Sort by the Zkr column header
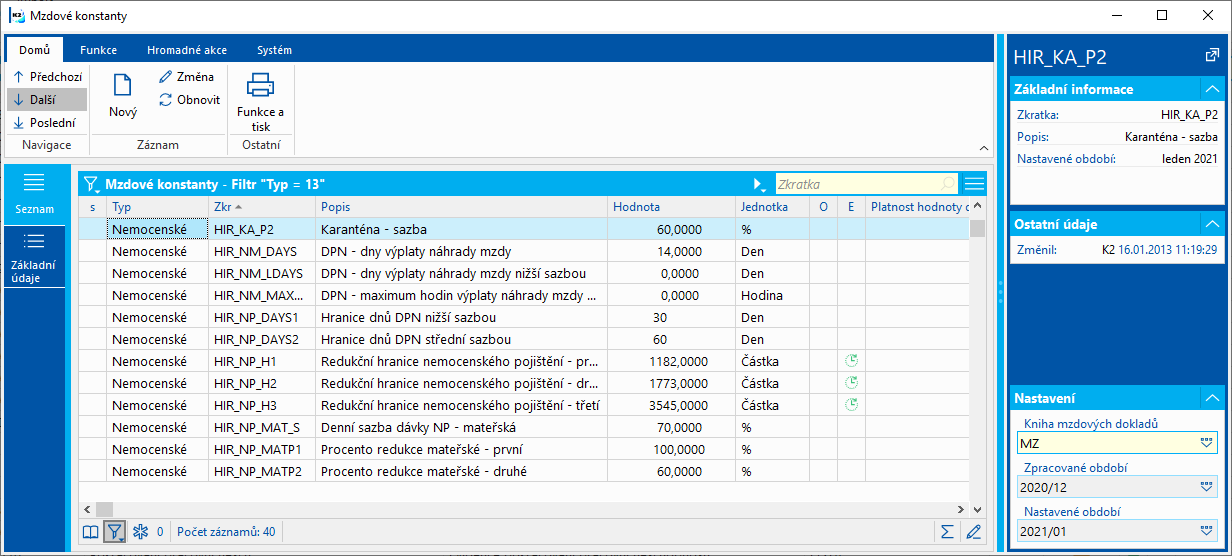 click(x=262, y=207)
